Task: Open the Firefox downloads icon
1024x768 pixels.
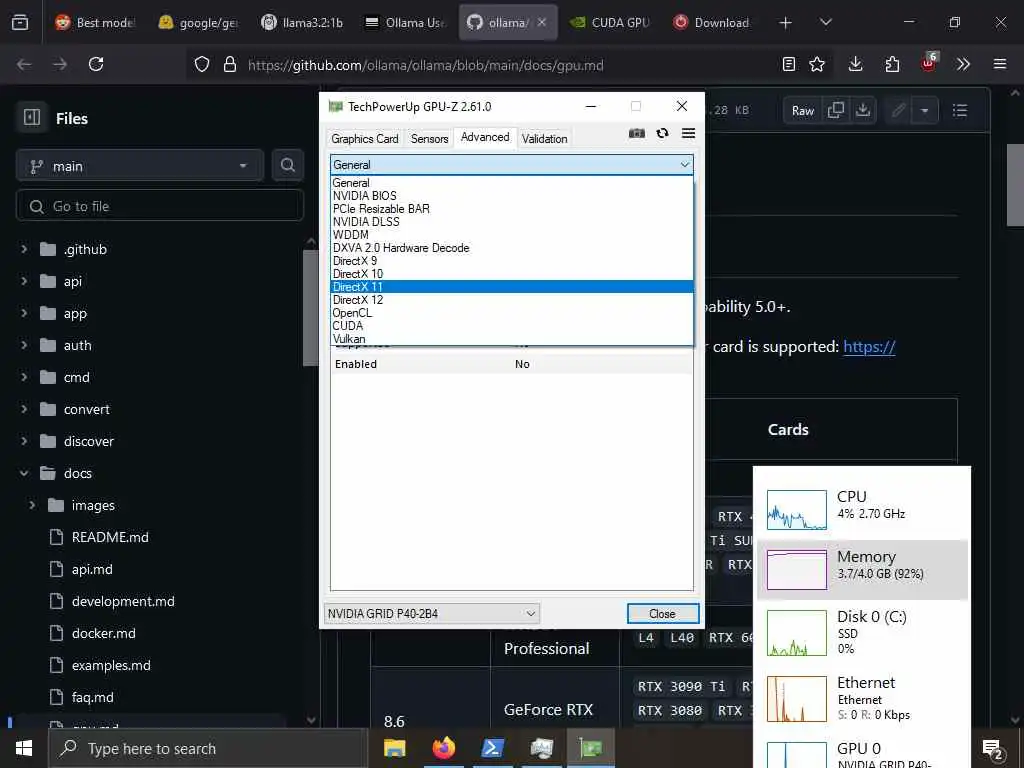Action: pyautogui.click(x=856, y=64)
